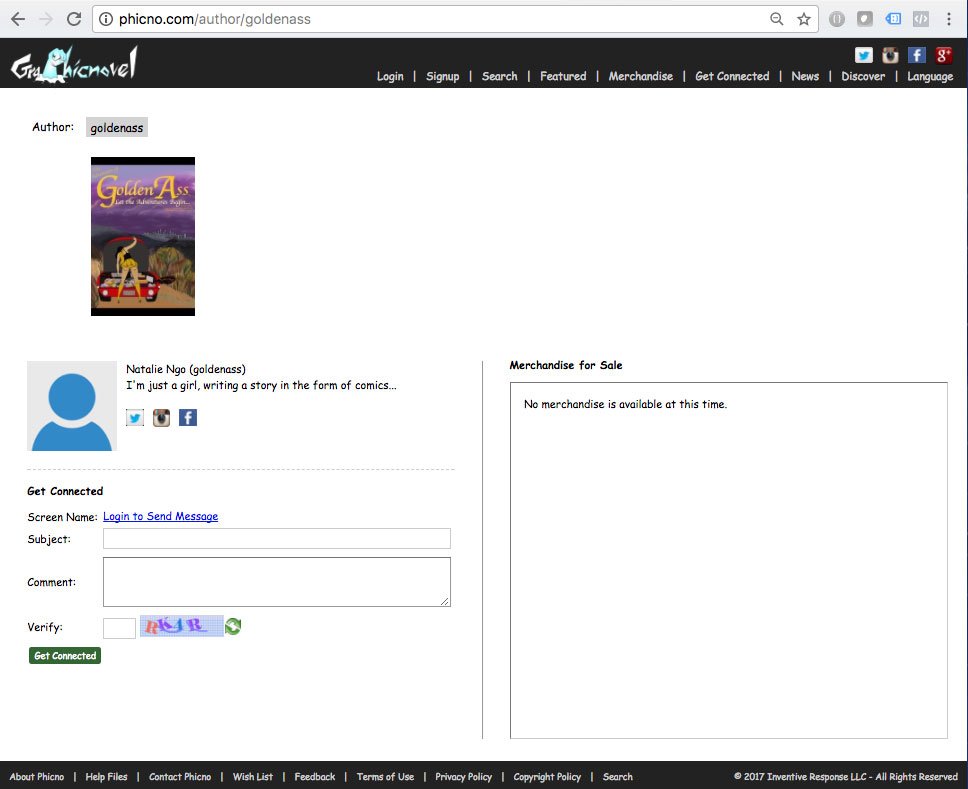Reload the page with refresh icon
The image size is (968, 789).
click(74, 19)
